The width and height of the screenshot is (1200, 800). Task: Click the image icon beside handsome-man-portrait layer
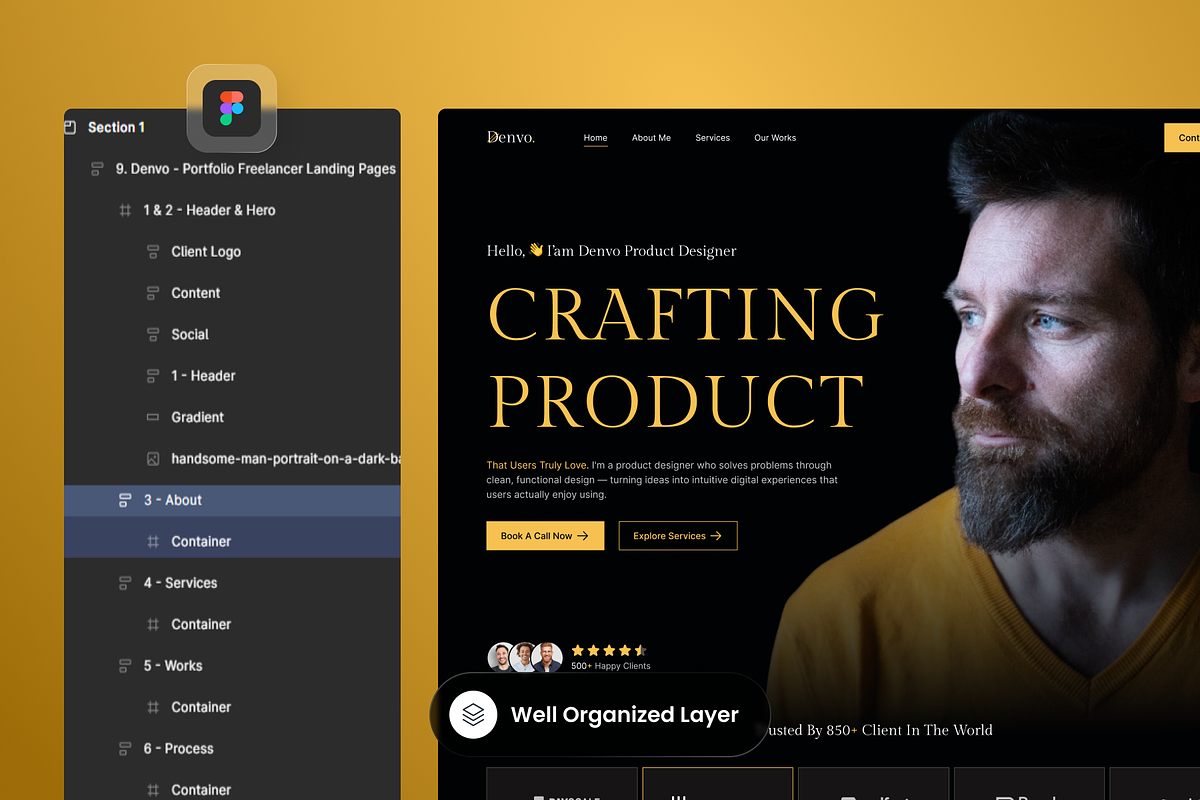153,459
